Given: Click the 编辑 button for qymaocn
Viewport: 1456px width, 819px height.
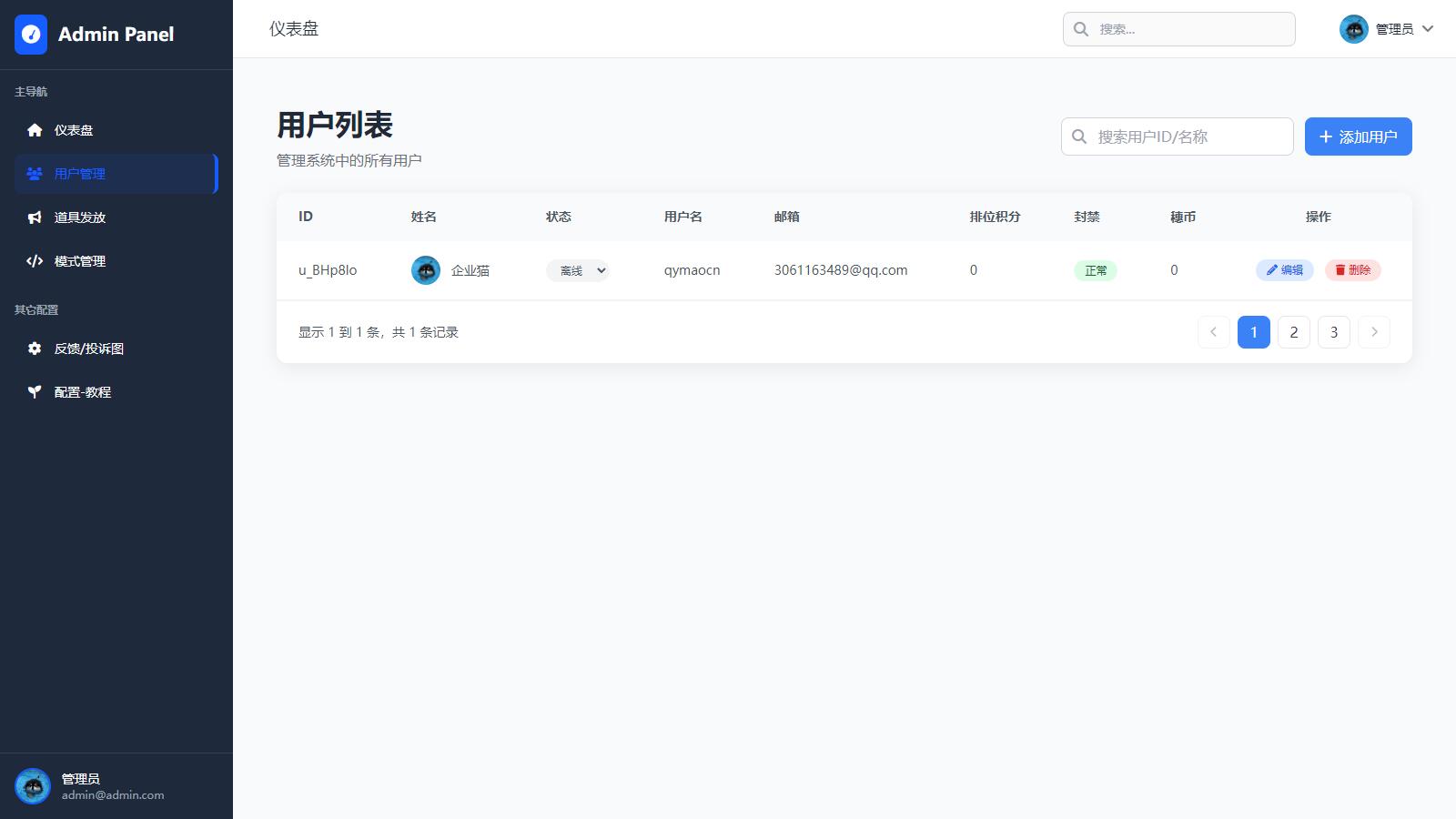Looking at the screenshot, I should click(1284, 270).
